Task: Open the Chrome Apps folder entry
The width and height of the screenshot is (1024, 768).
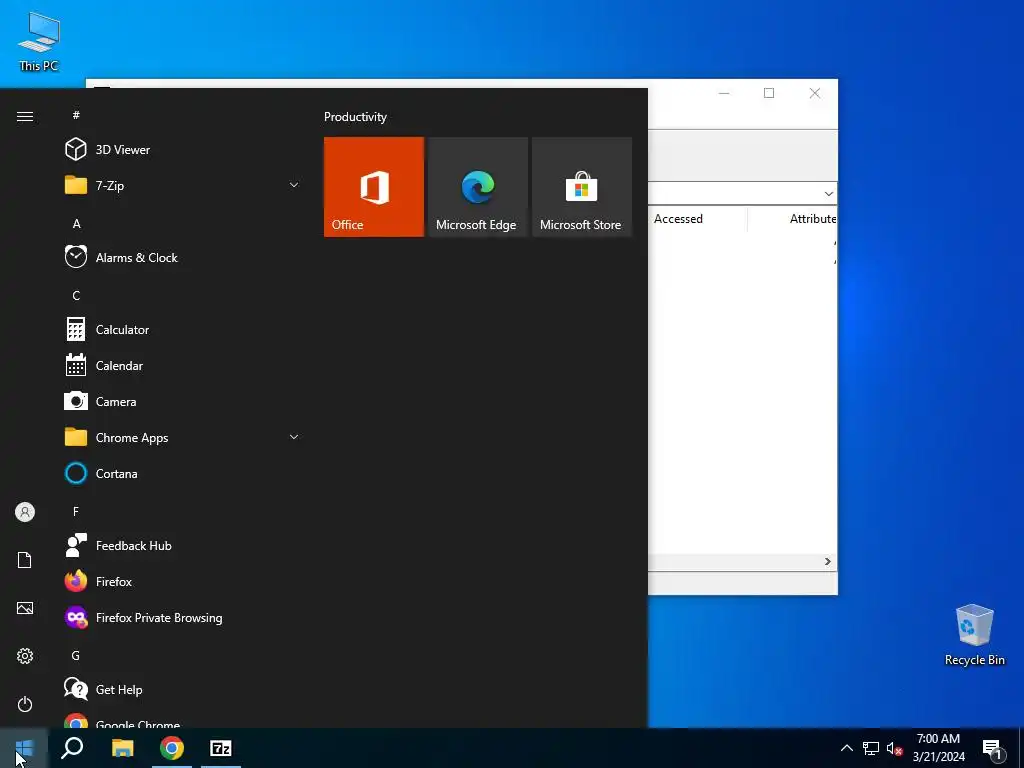Action: pos(181,438)
